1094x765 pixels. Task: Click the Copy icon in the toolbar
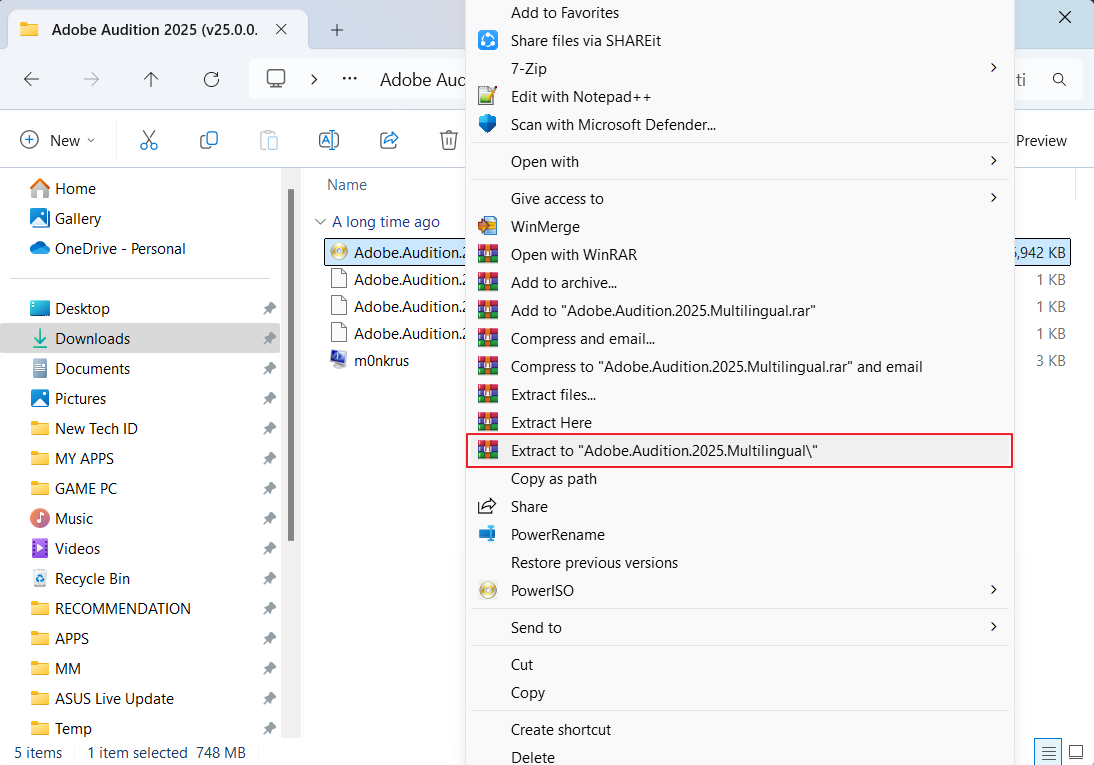(208, 140)
